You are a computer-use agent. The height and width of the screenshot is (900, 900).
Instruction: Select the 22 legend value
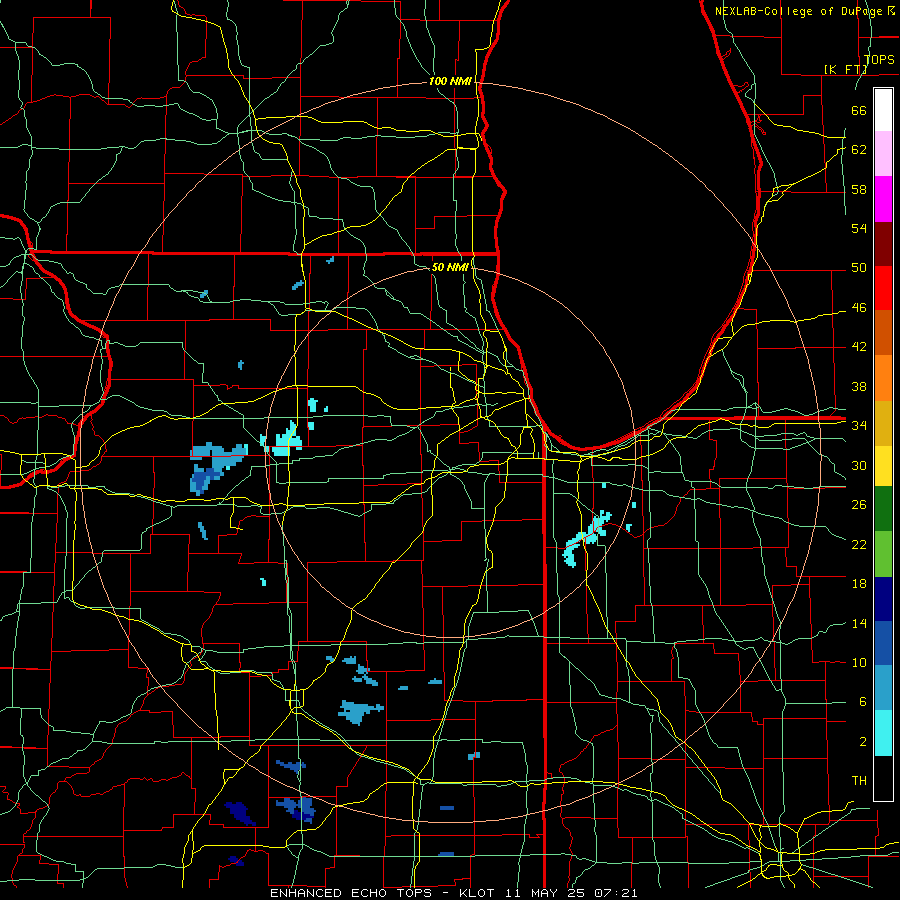coord(859,545)
